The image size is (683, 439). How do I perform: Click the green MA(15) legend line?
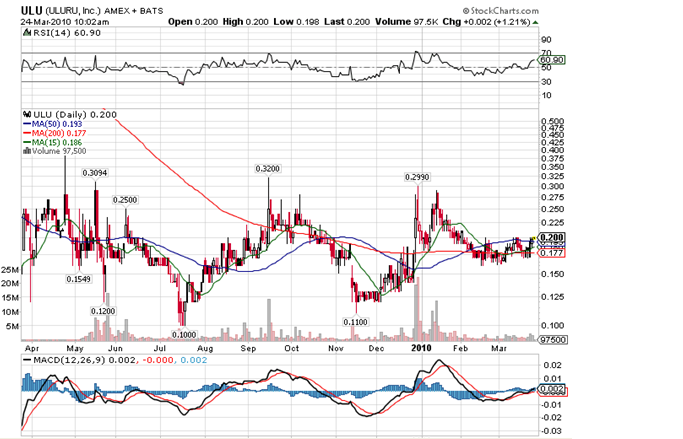point(27,142)
